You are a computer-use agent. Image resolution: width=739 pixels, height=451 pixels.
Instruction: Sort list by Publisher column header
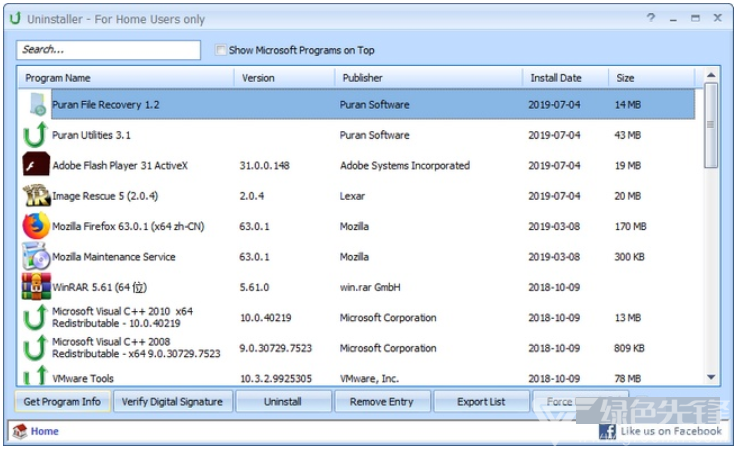[x=428, y=78]
